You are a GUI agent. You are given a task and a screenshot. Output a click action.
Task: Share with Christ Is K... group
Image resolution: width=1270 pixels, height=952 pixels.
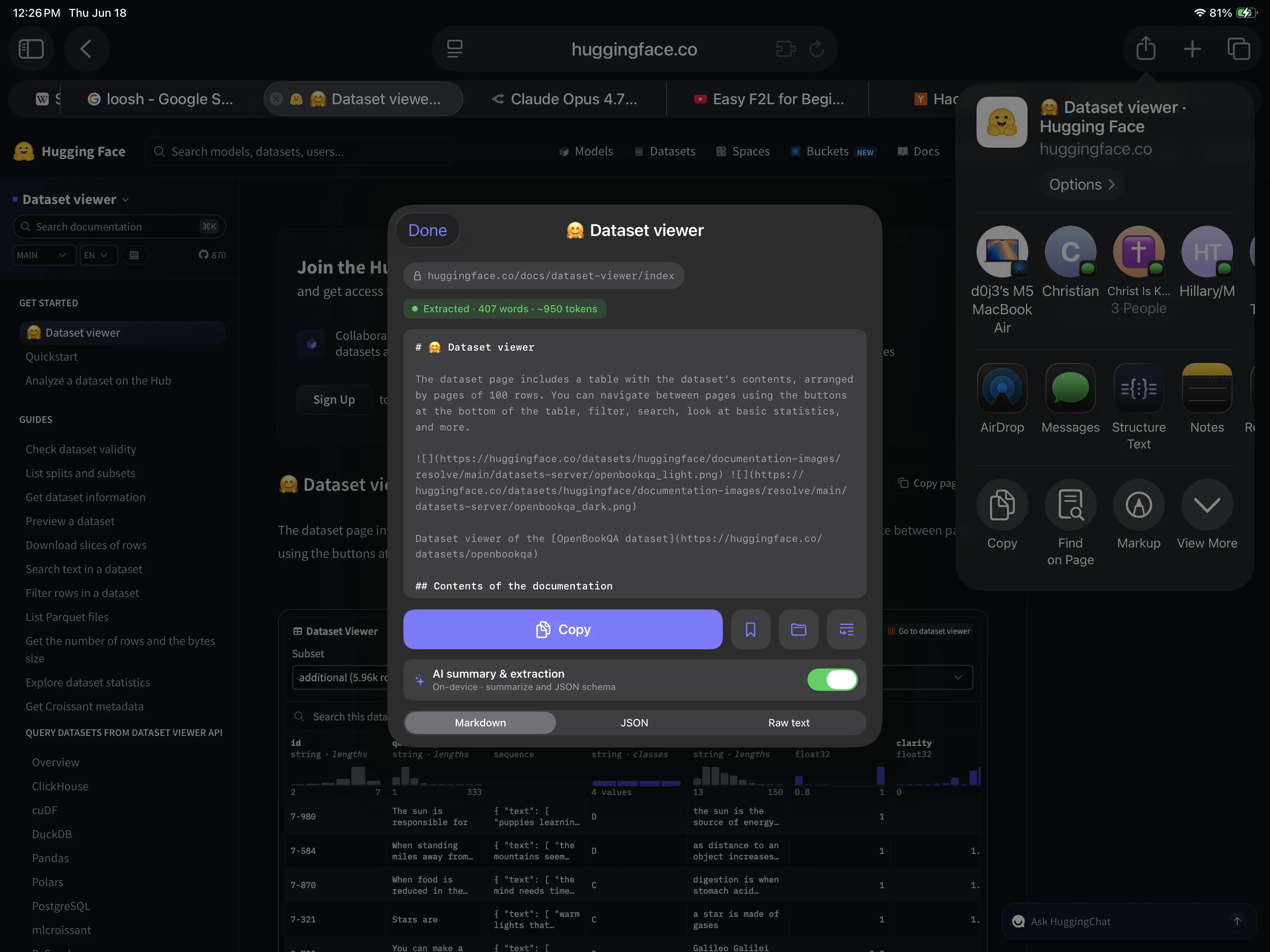(1139, 270)
